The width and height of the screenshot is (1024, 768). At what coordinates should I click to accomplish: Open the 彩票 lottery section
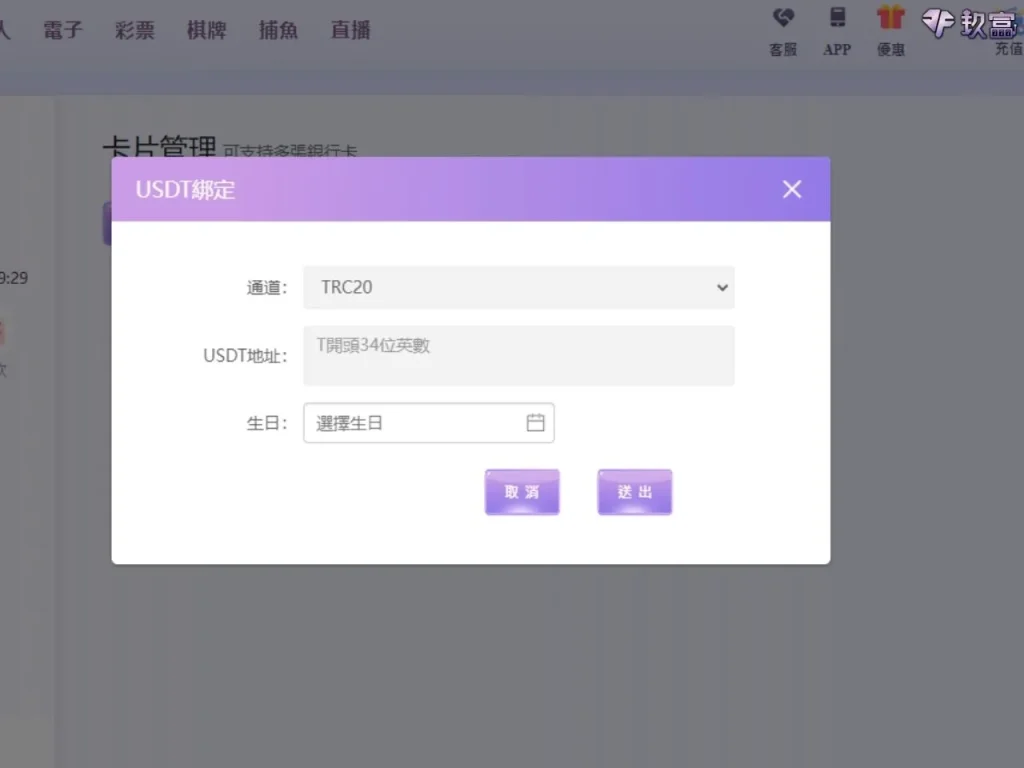pyautogui.click(x=134, y=30)
